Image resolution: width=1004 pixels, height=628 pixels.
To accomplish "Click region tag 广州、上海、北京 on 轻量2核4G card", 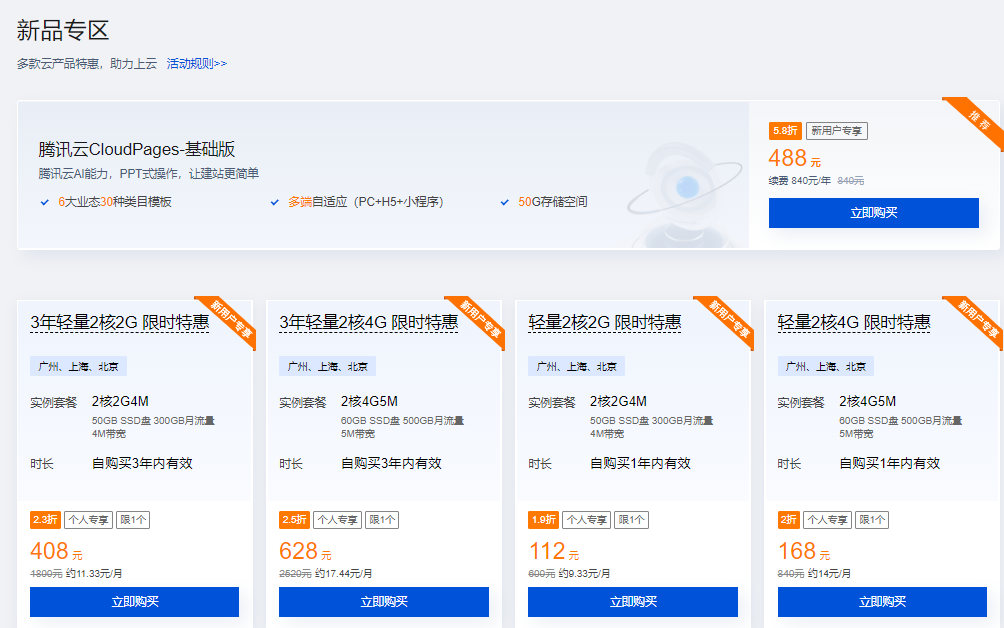I will coord(825,366).
